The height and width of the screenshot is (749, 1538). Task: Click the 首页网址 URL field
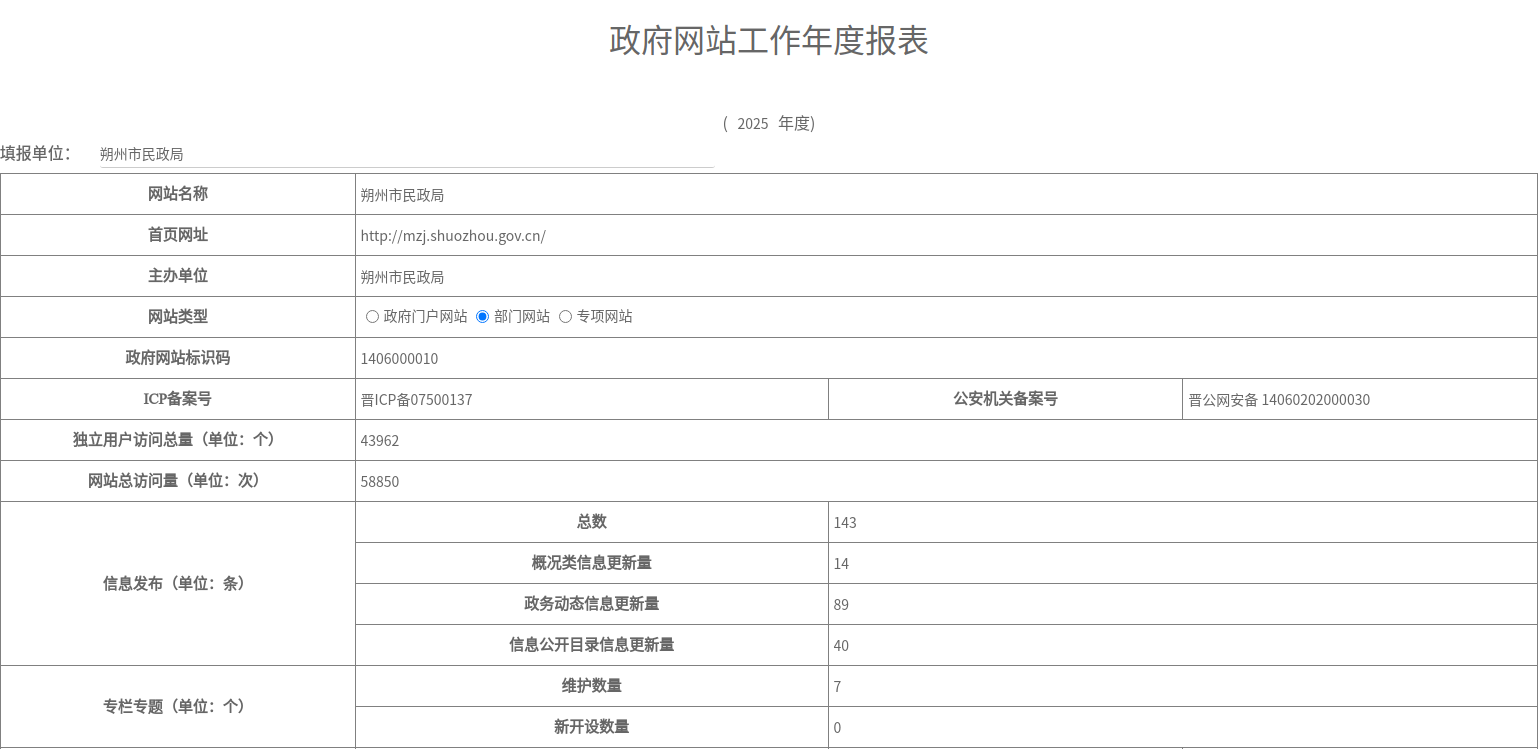point(944,236)
